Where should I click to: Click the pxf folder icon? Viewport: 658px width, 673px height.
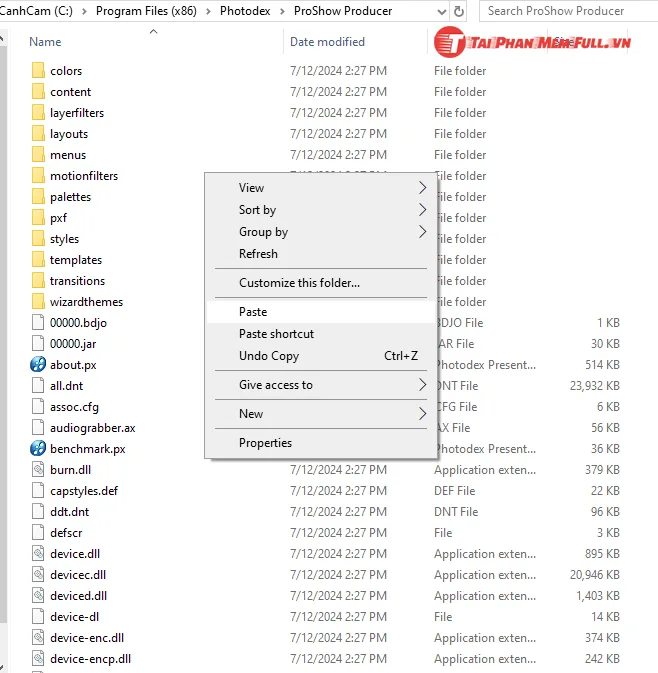point(38,218)
